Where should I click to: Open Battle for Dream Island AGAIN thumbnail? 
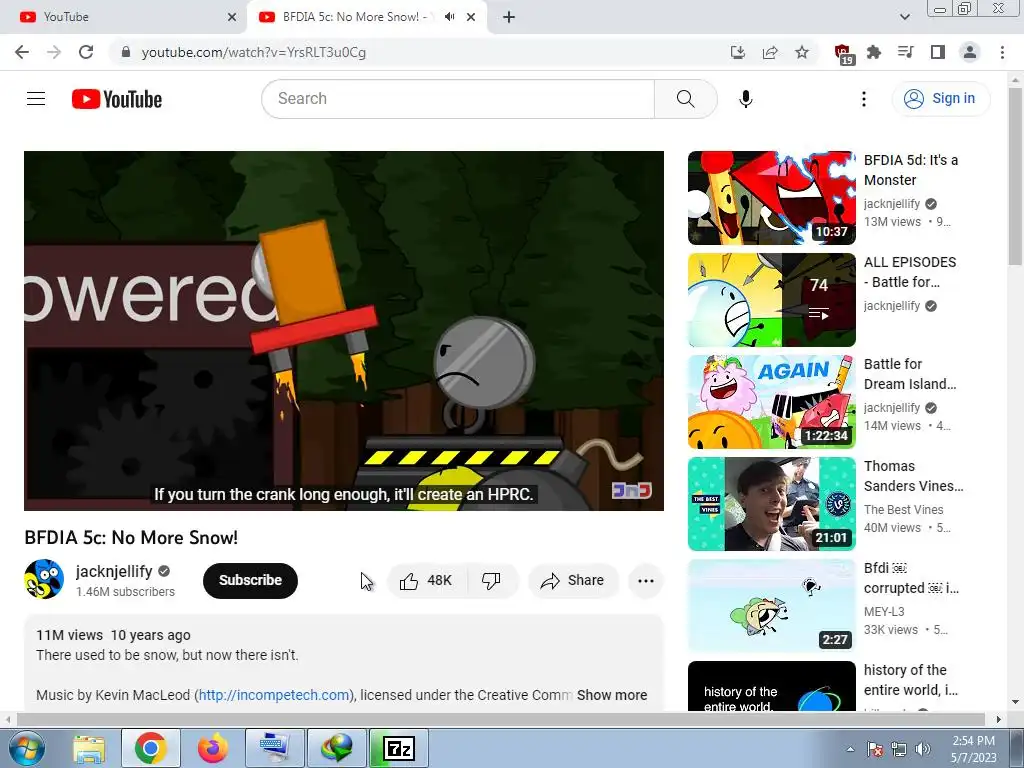(771, 402)
